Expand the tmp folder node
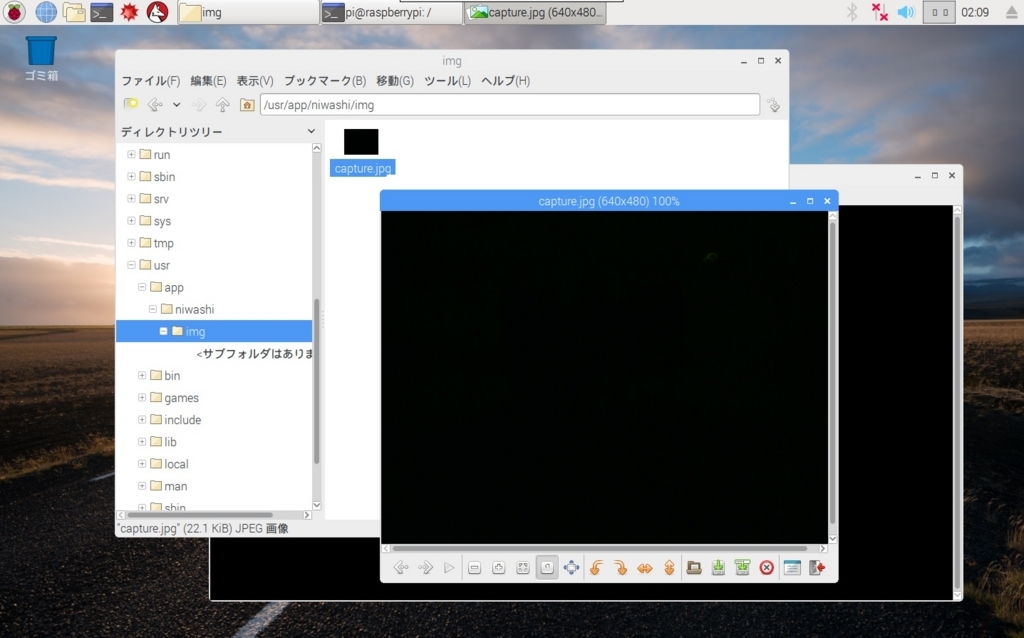 131,243
